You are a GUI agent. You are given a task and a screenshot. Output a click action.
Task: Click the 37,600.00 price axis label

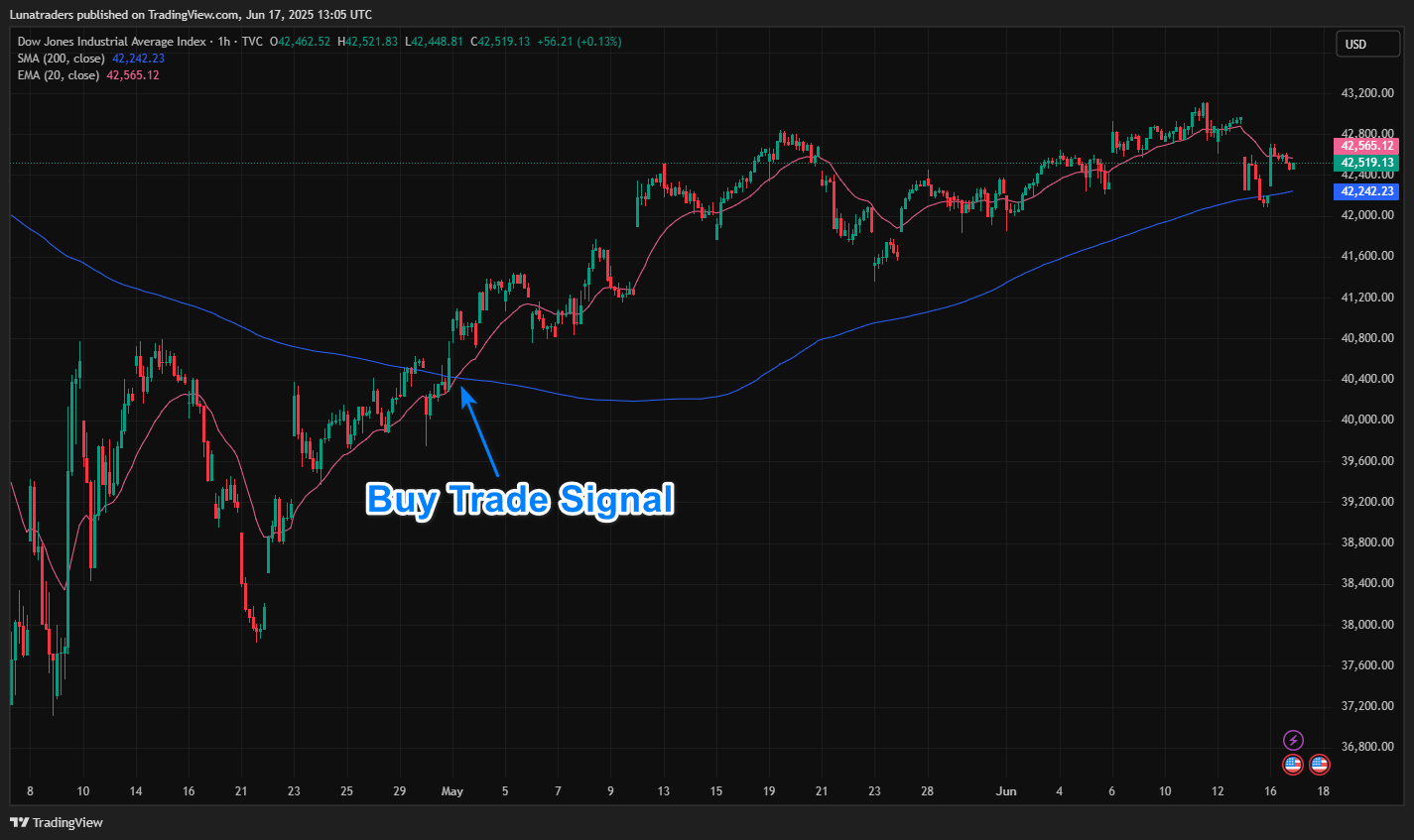[1367, 665]
